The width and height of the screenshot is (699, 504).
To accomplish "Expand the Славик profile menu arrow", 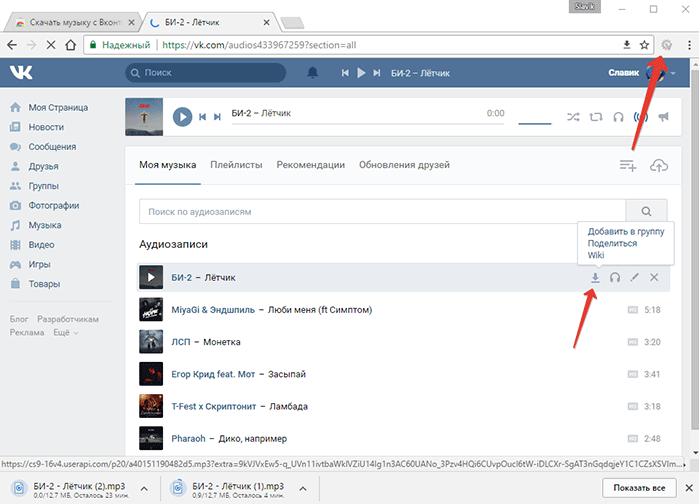I will tap(673, 73).
